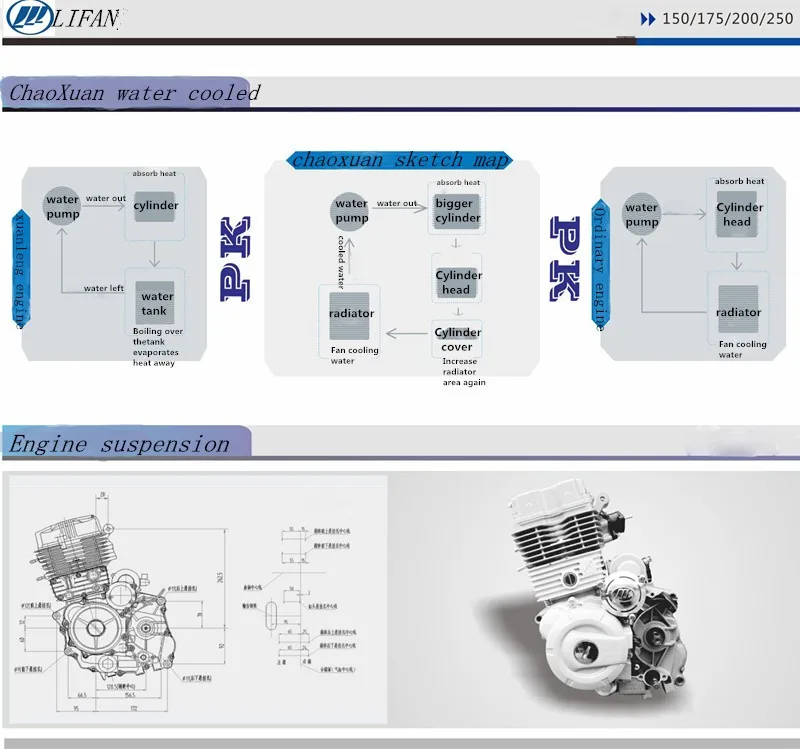Click Cylinder head box in chaoxuan sketch map

click(x=457, y=282)
